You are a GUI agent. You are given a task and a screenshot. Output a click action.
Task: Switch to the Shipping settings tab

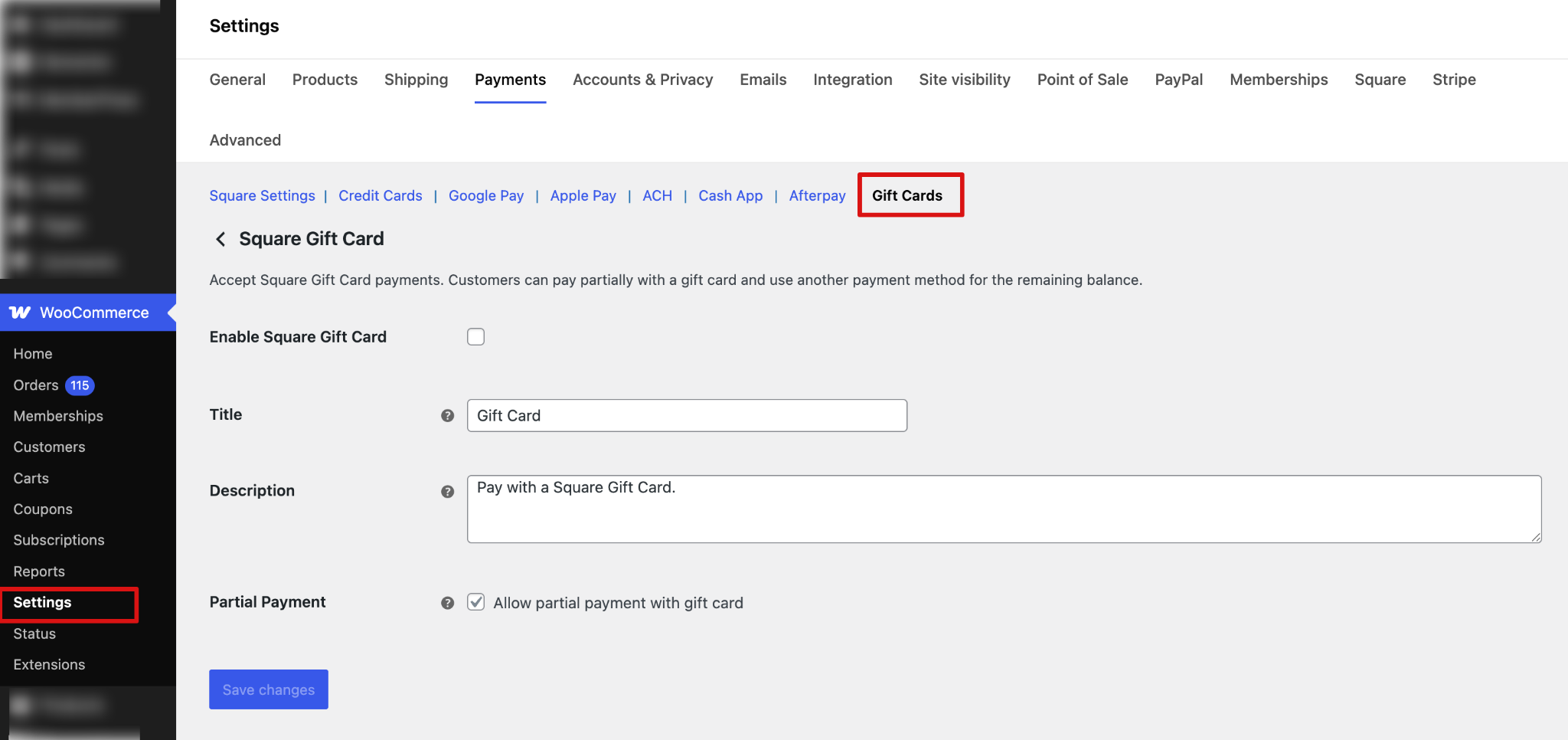(x=416, y=80)
